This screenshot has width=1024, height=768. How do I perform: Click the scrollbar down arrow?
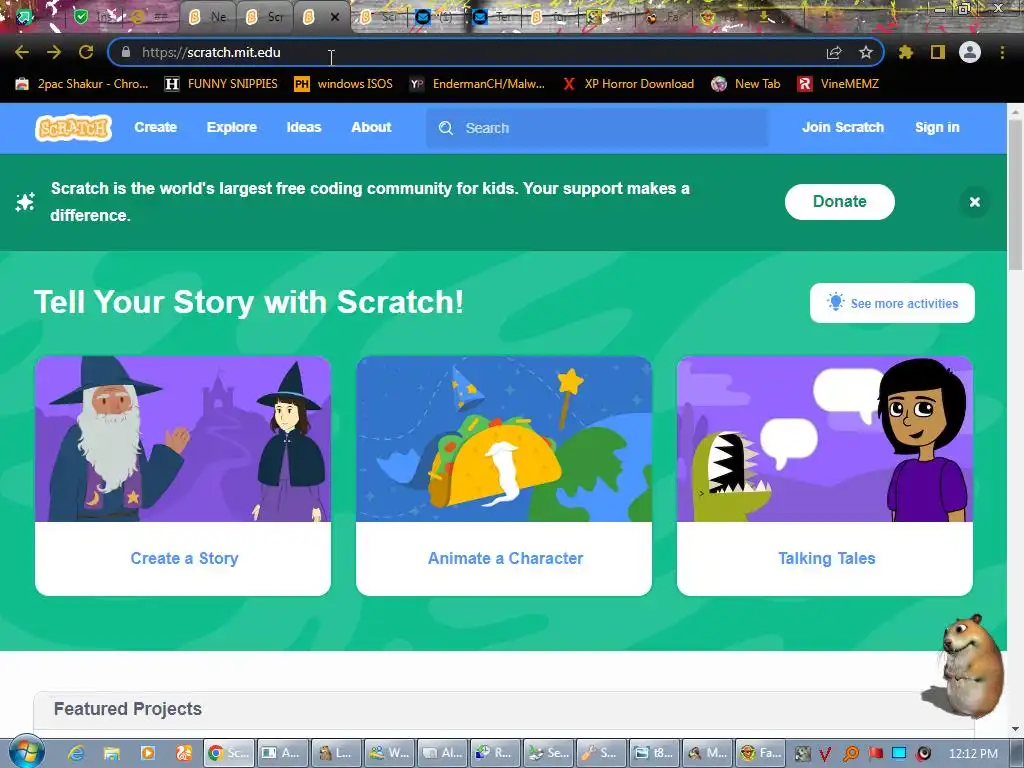point(1016,729)
